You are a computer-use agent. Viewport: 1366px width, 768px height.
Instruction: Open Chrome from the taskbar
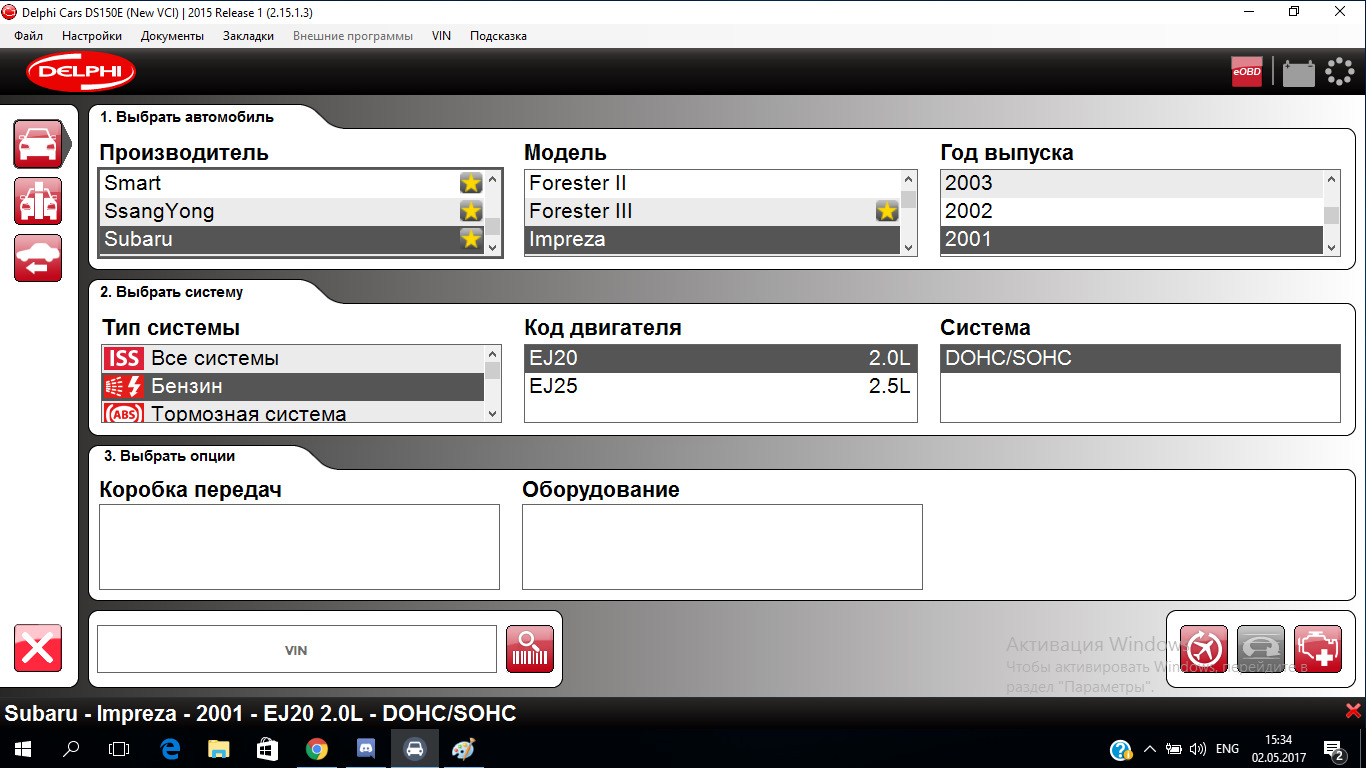click(x=316, y=748)
